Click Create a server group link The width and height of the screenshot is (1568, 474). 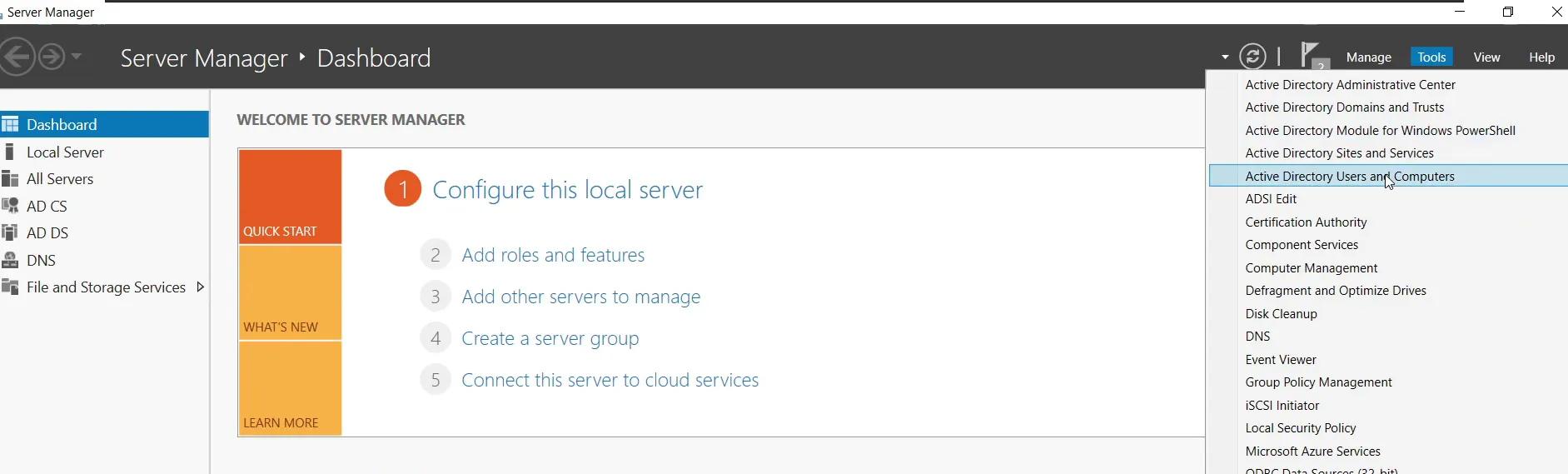point(550,338)
